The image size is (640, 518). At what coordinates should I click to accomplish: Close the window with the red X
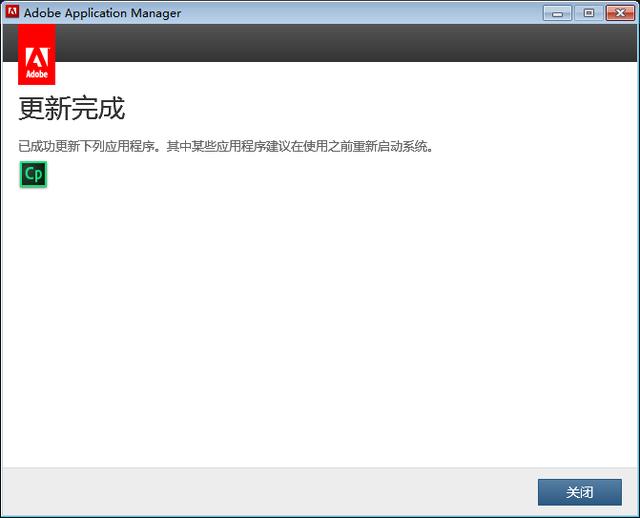(618, 12)
